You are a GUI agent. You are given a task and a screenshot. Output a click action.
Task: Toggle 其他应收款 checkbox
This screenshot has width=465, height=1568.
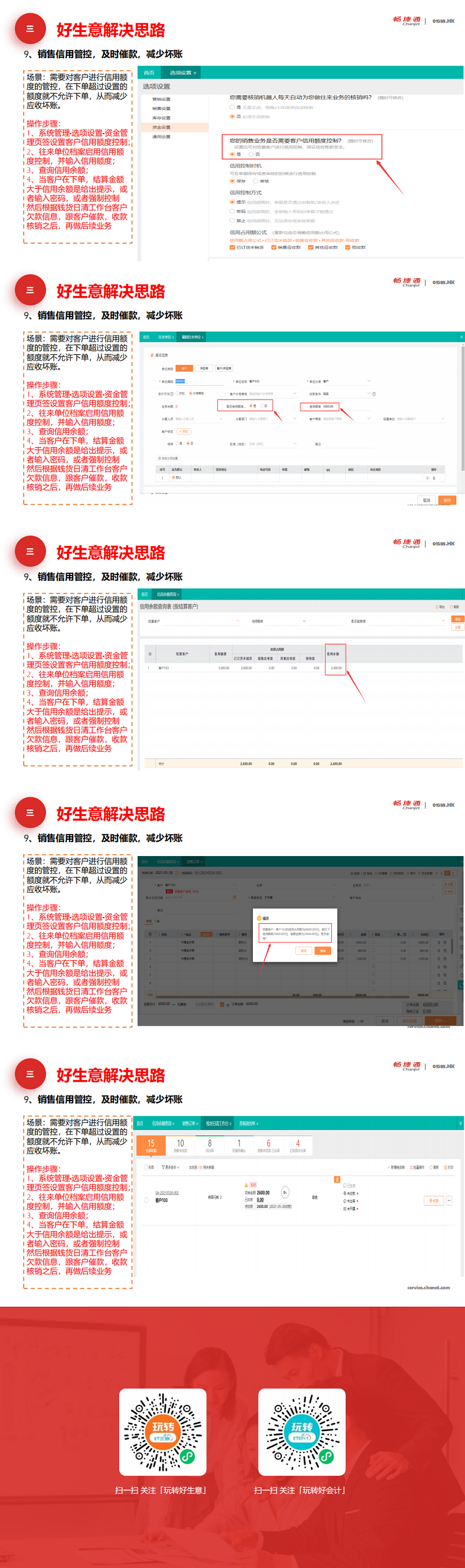click(311, 247)
